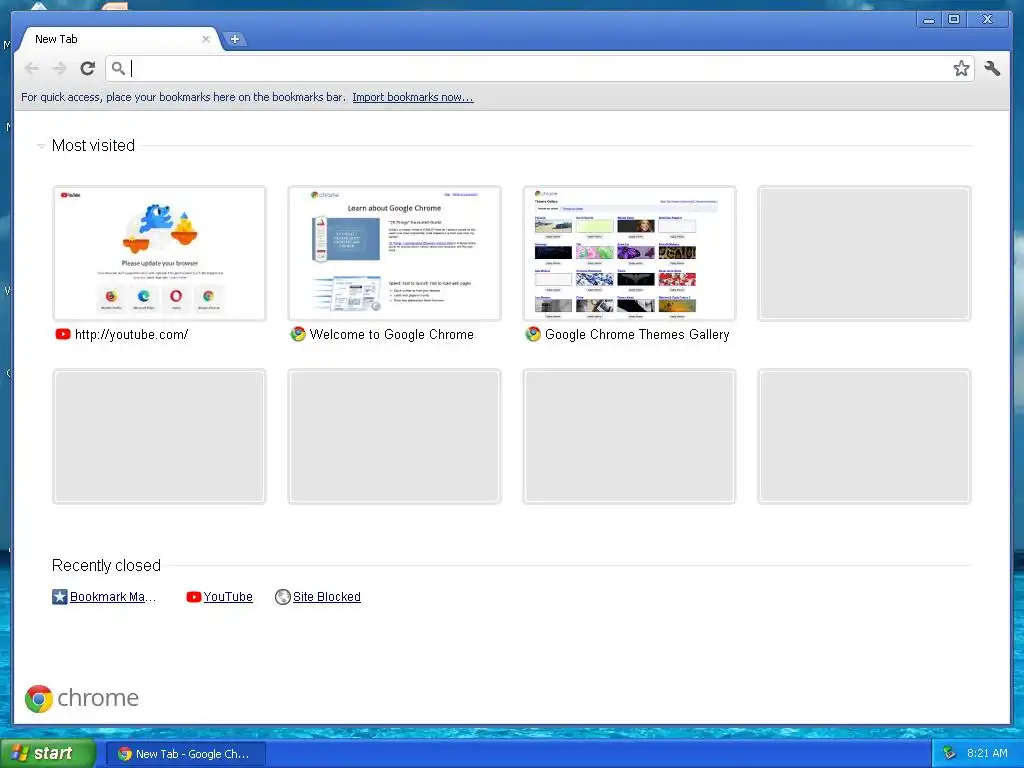The width and height of the screenshot is (1024, 768).
Task: Click the Chrome favicon beside Themes Gallery
Action: pyautogui.click(x=533, y=334)
